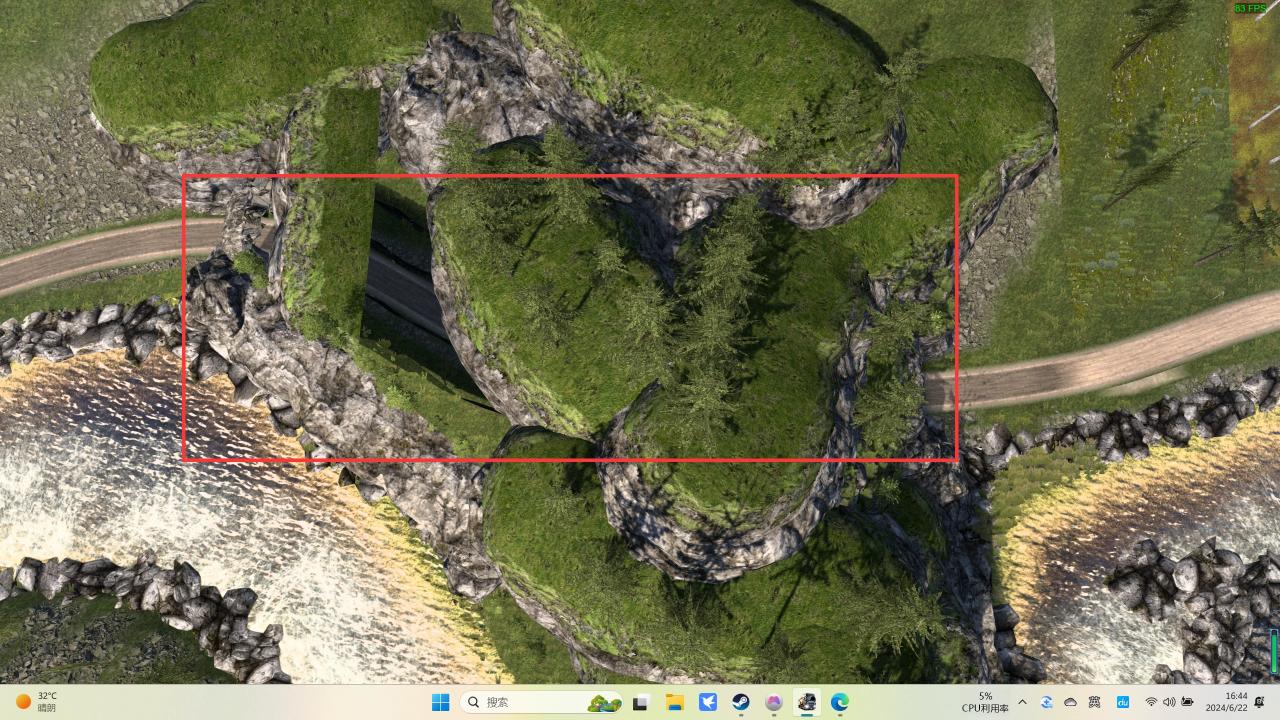Open the blue bird app on taskbar
1280x720 pixels.
(708, 702)
